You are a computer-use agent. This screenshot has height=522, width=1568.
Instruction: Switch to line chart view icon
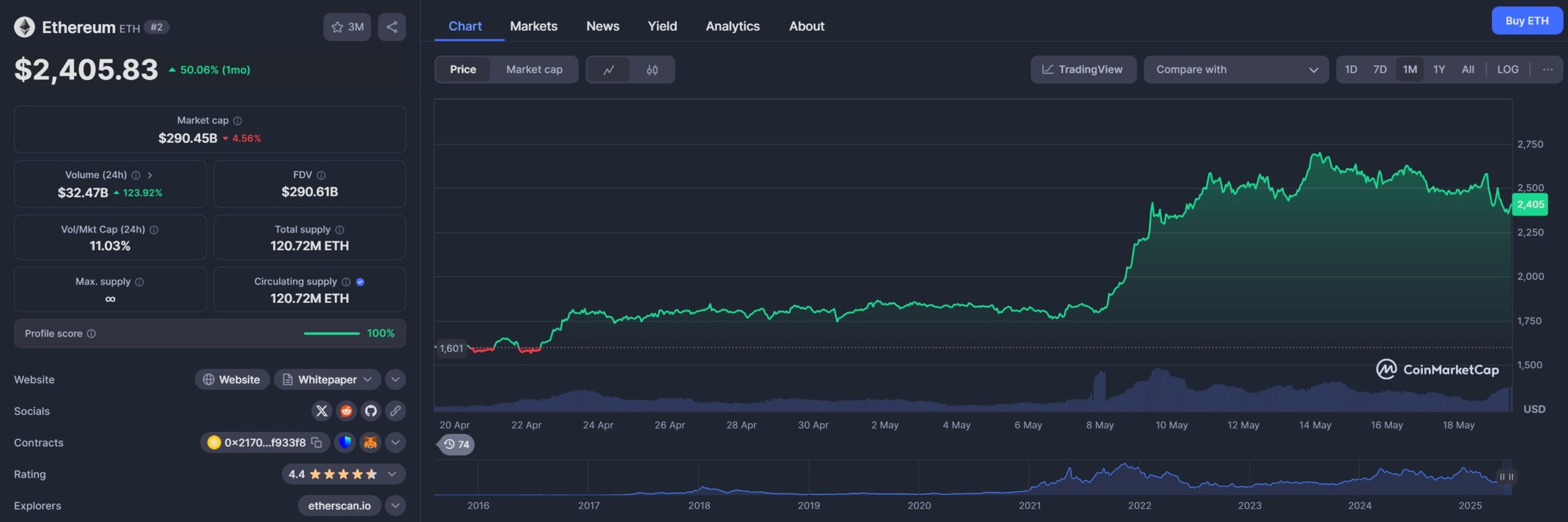click(608, 70)
